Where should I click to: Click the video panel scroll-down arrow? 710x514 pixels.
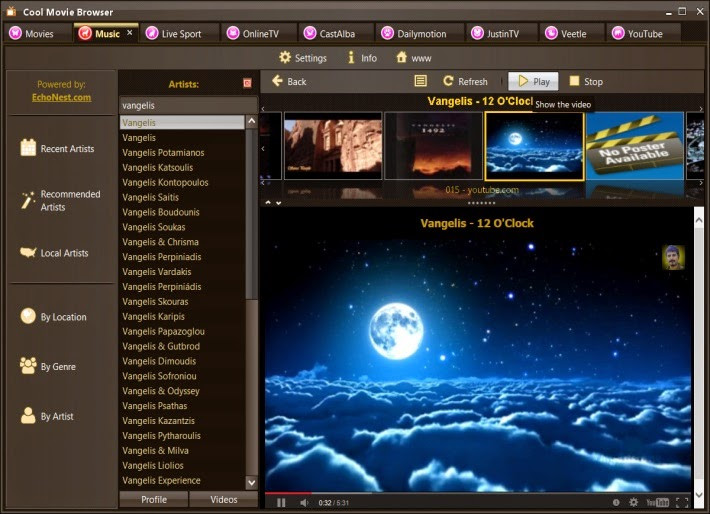point(699,495)
